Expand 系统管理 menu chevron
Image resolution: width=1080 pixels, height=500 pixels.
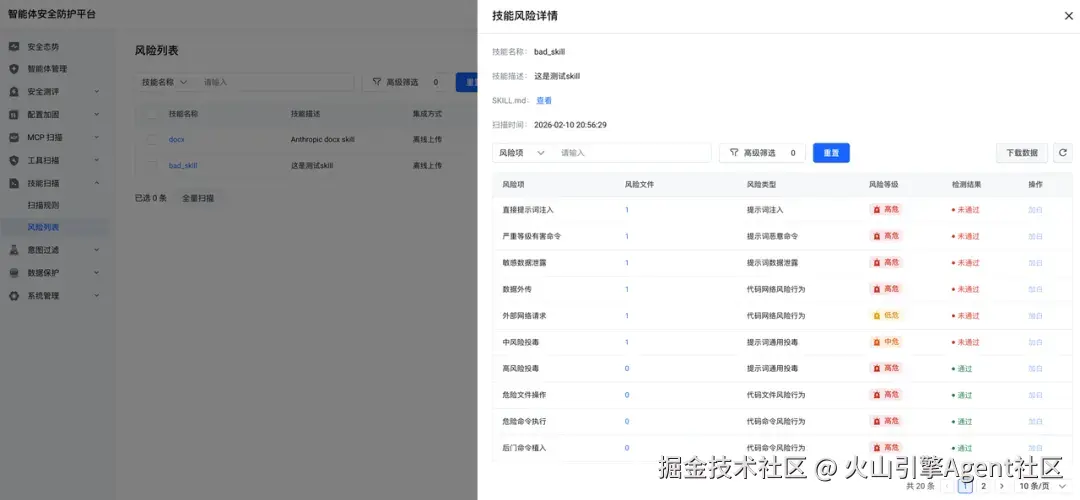[96, 295]
